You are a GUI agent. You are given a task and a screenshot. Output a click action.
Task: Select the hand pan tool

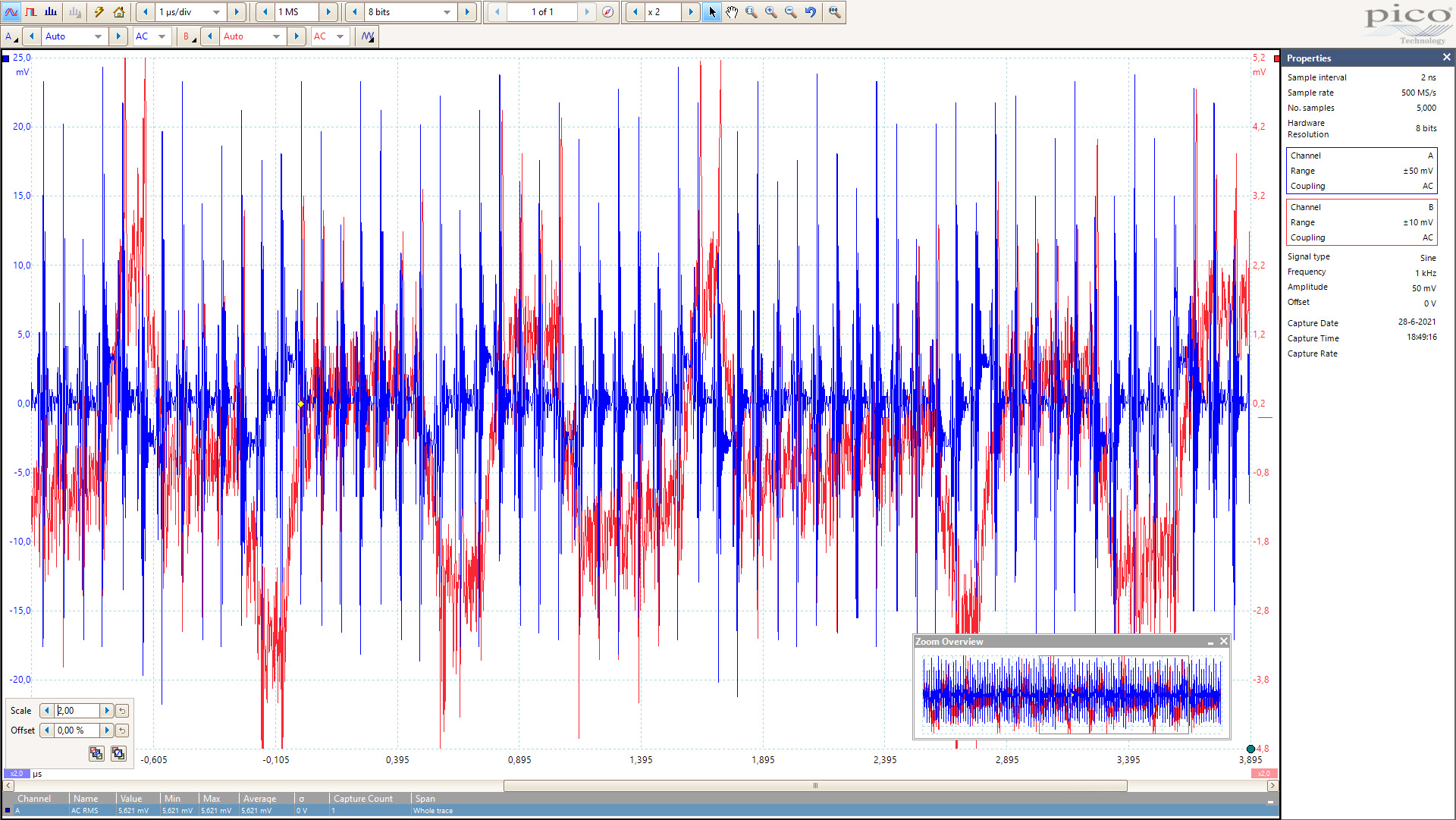732,12
